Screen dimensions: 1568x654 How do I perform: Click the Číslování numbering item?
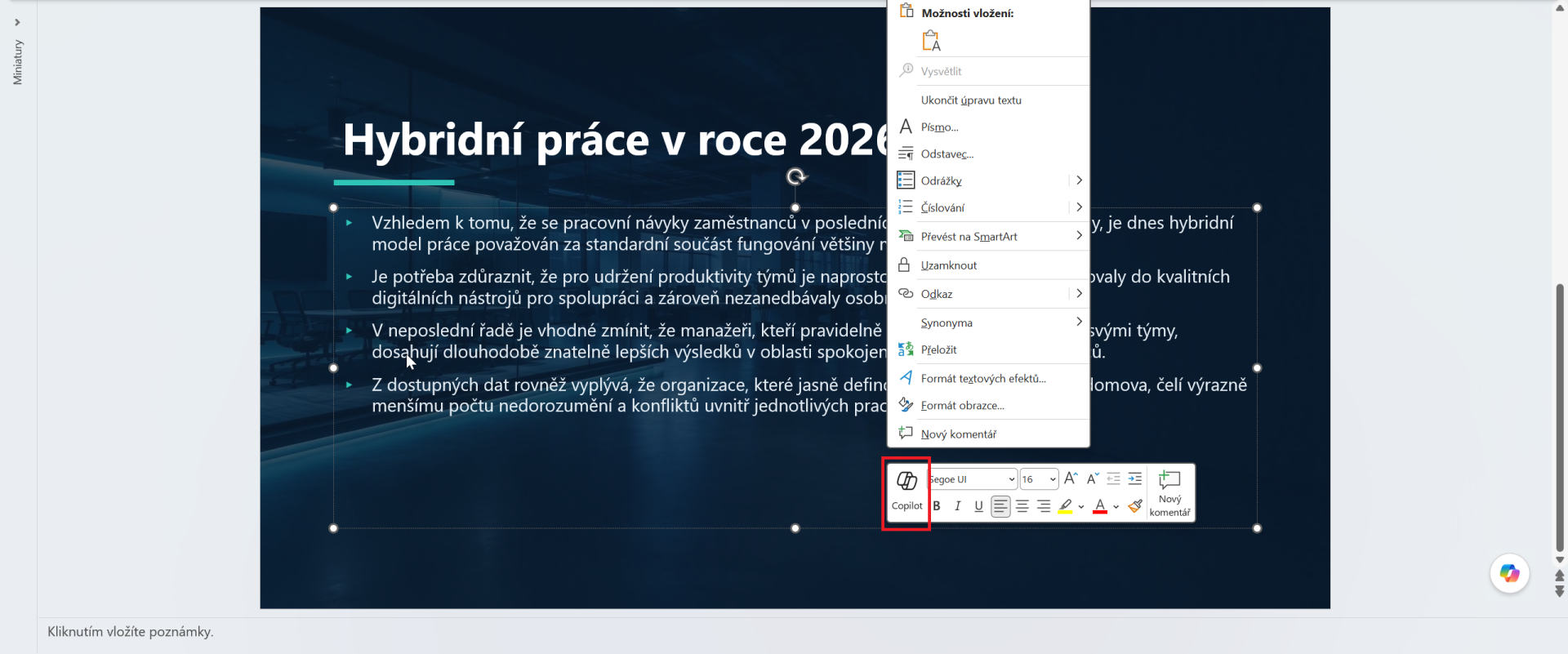click(x=980, y=207)
